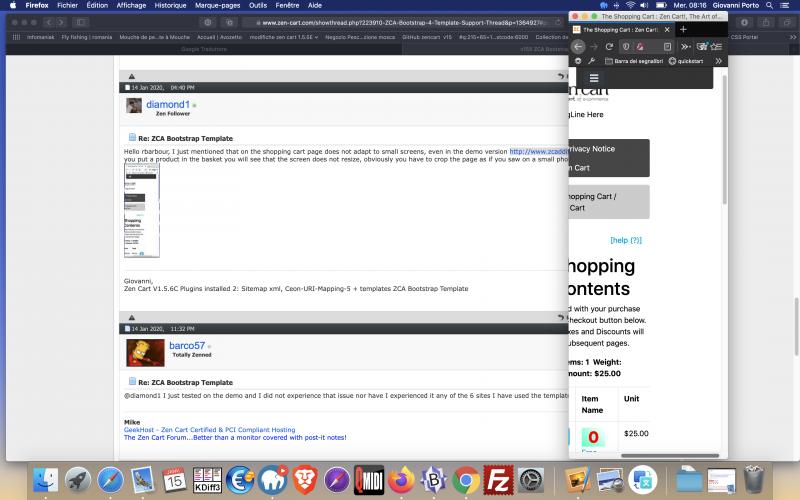The image size is (800, 500).
Task: Open barco57 user profile link
Action: coord(187,345)
